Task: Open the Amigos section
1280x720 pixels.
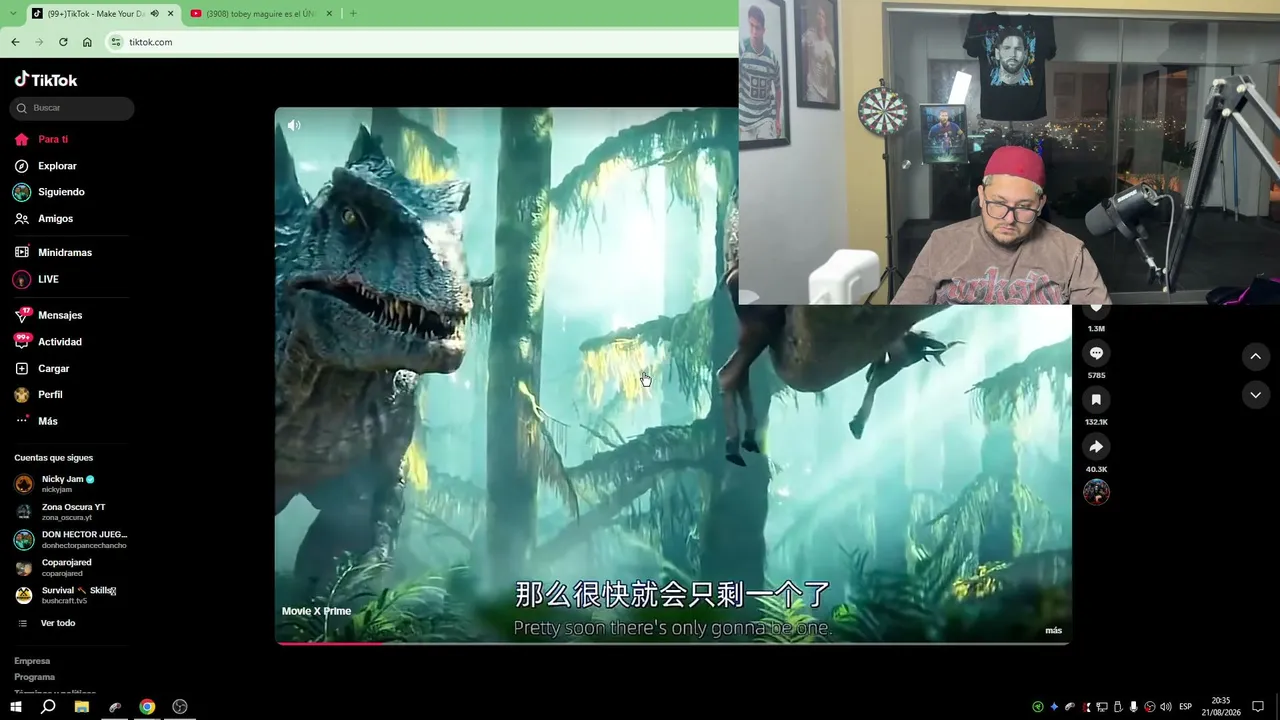Action: [44, 218]
